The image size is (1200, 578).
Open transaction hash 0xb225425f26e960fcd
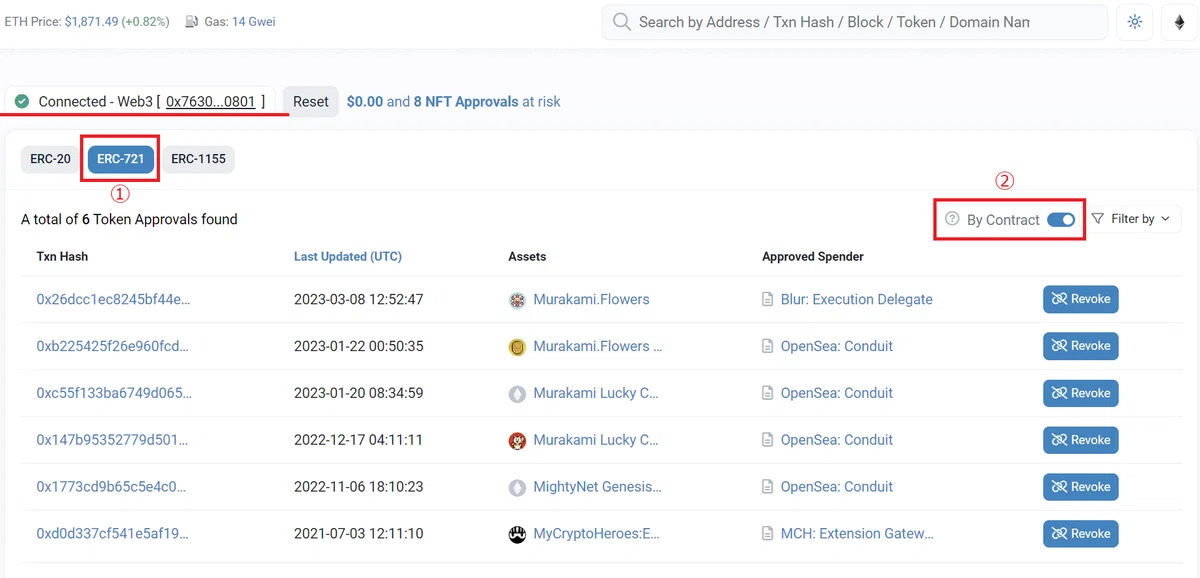(x=112, y=346)
